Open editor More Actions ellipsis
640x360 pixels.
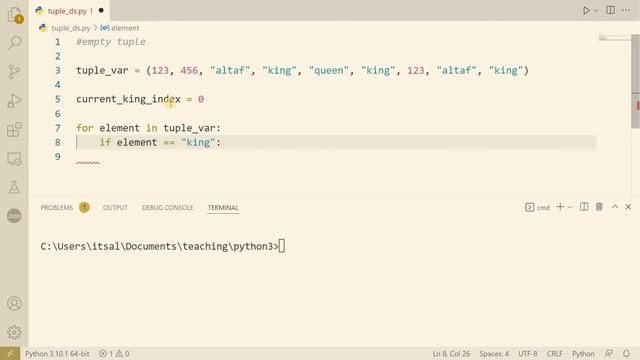click(626, 10)
